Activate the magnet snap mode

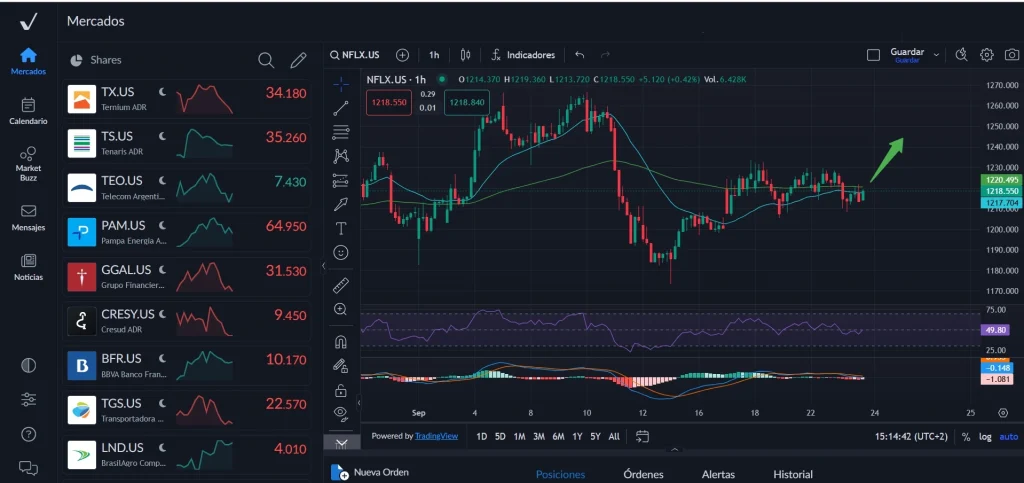point(341,341)
